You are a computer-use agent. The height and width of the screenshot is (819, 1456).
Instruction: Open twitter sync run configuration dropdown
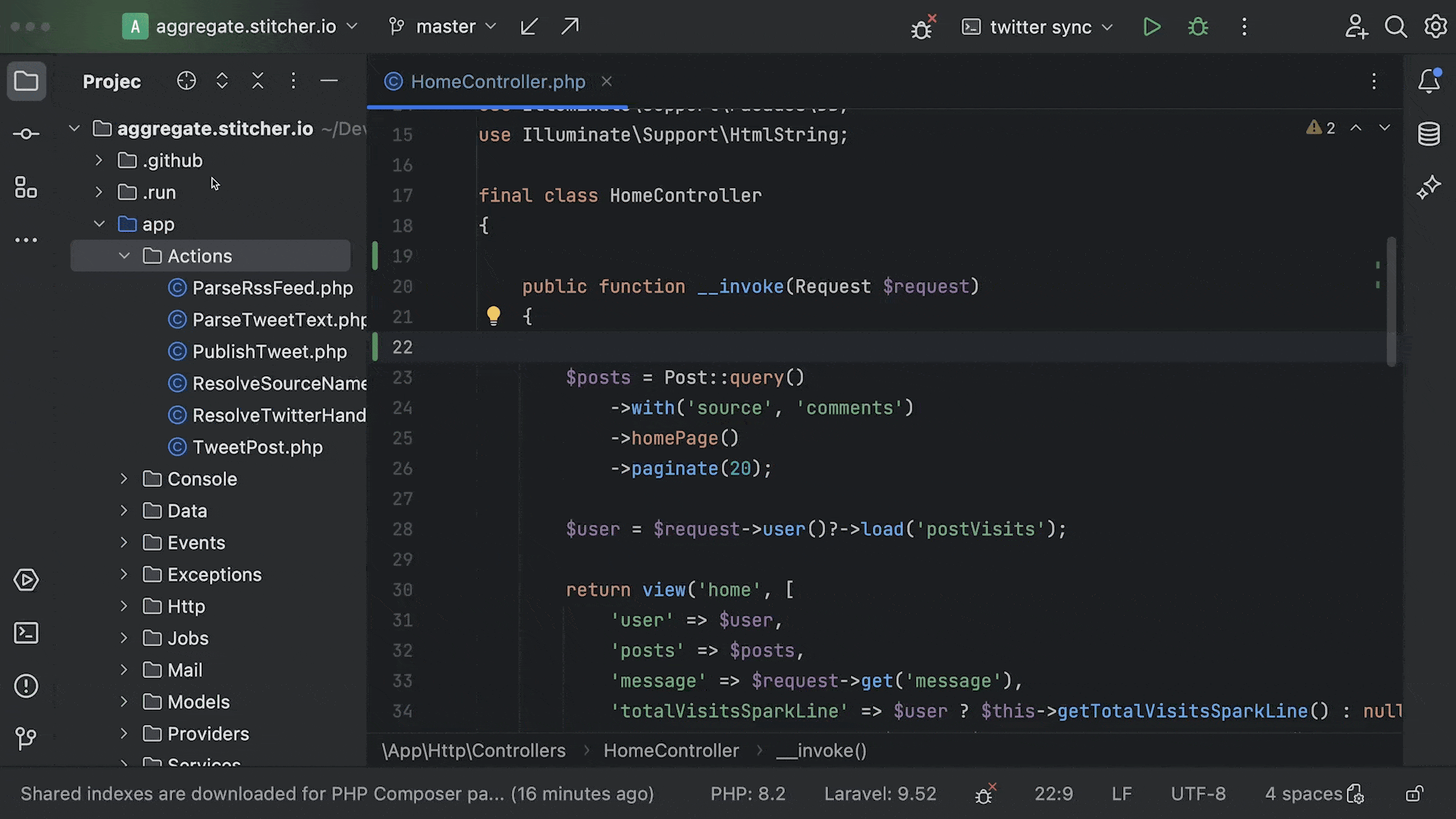click(x=1039, y=27)
